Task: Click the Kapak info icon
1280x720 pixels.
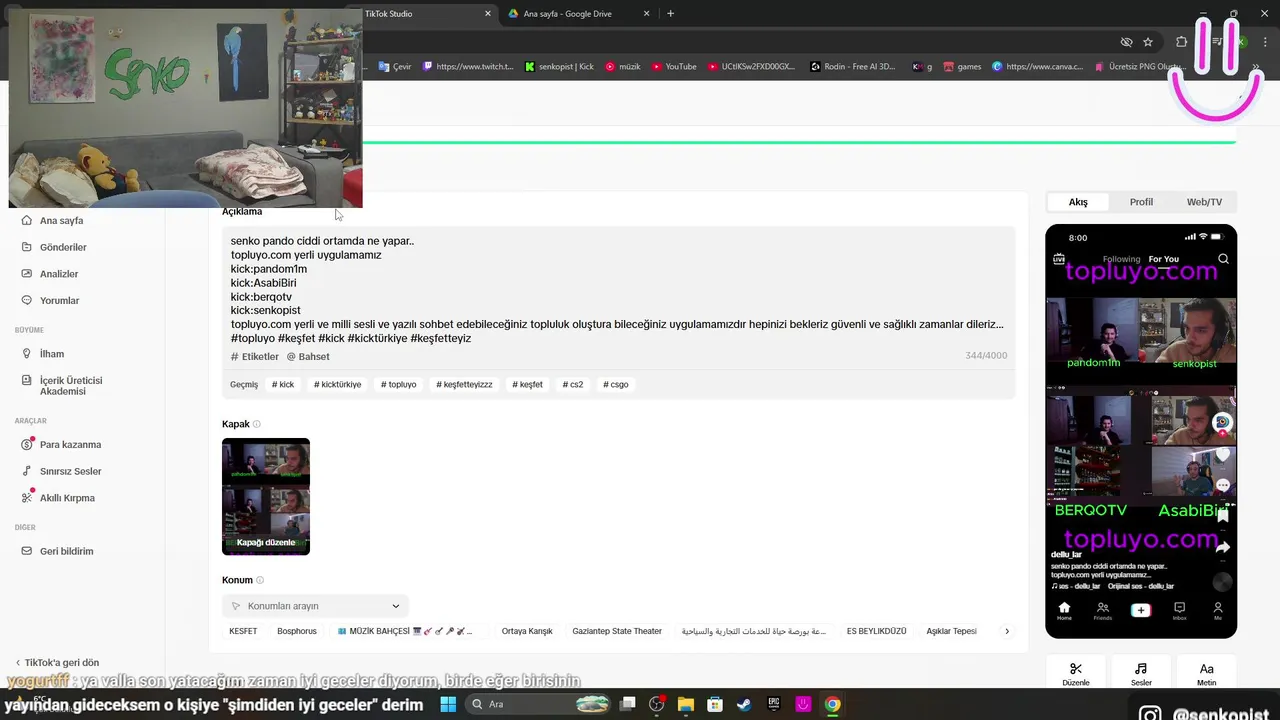Action: [257, 425]
